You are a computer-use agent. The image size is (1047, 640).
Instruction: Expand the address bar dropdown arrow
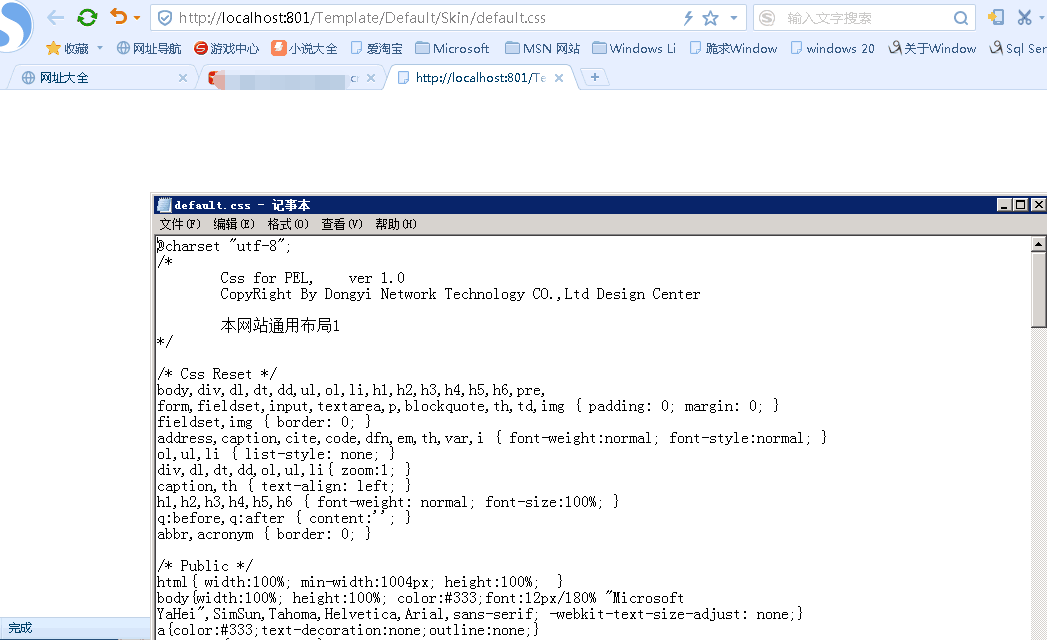pyautogui.click(x=734, y=18)
